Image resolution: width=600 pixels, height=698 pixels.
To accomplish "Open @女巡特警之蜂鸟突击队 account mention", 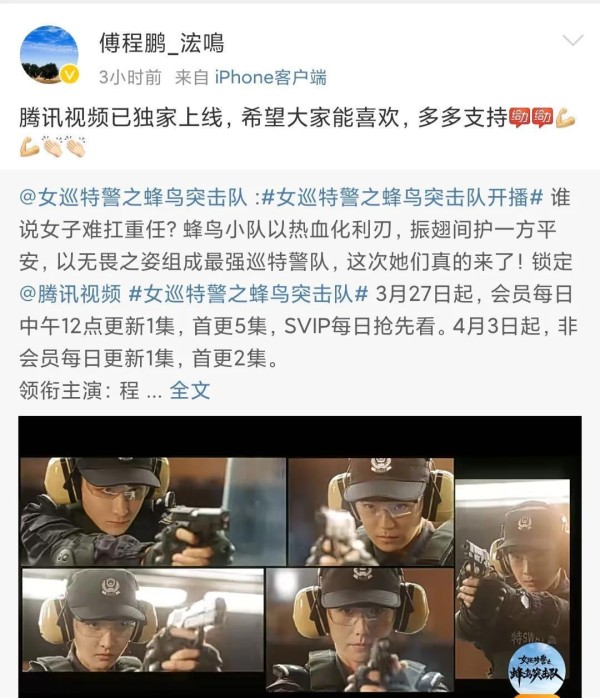I will click(x=133, y=198).
